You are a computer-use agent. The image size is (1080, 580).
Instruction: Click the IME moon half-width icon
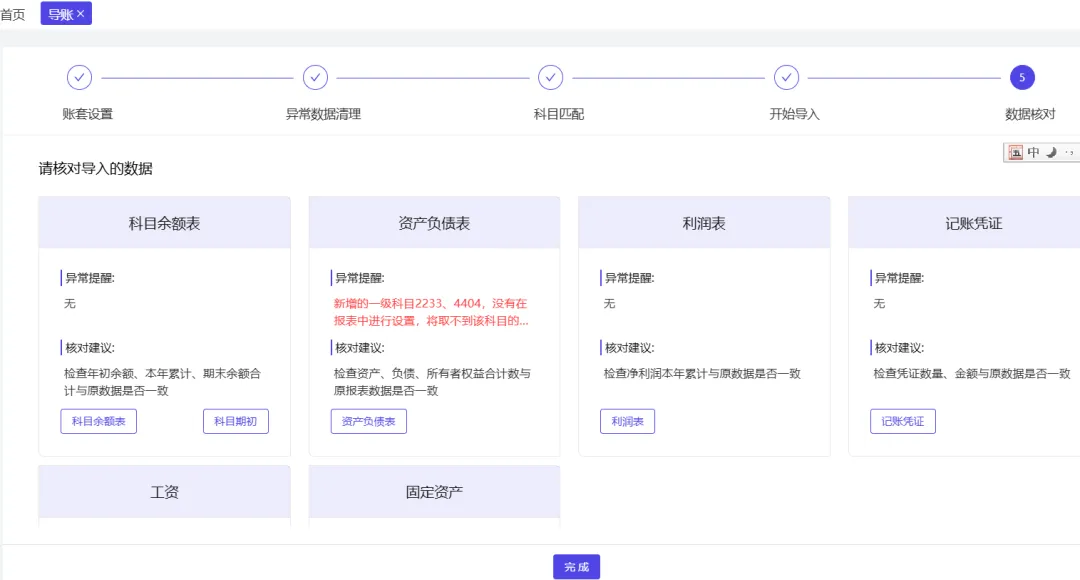1051,152
